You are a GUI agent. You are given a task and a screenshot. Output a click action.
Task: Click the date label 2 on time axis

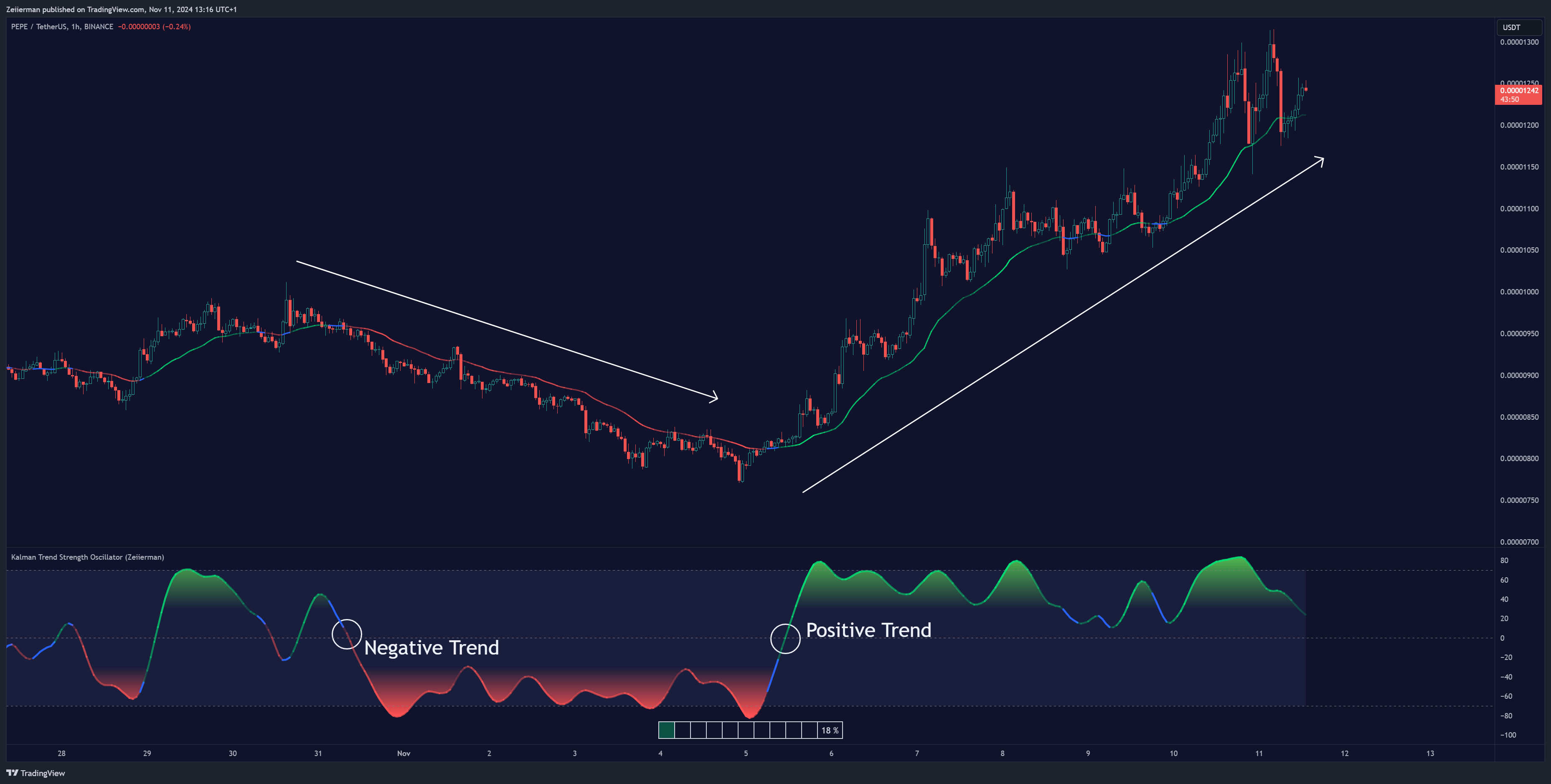coord(489,753)
